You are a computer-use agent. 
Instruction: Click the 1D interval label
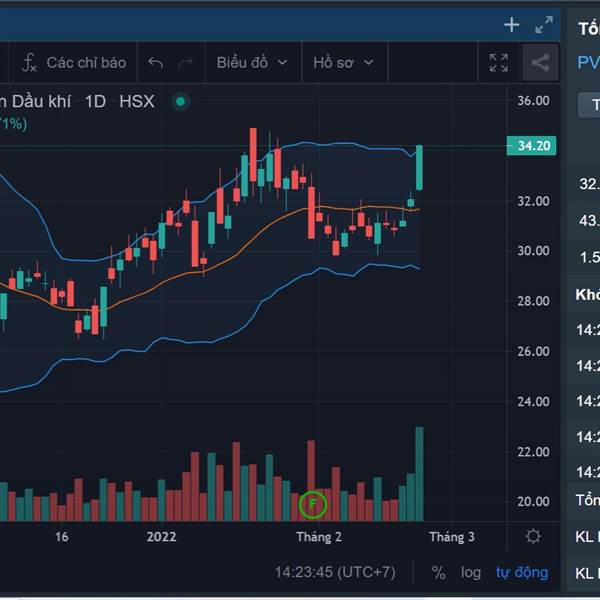[x=95, y=102]
